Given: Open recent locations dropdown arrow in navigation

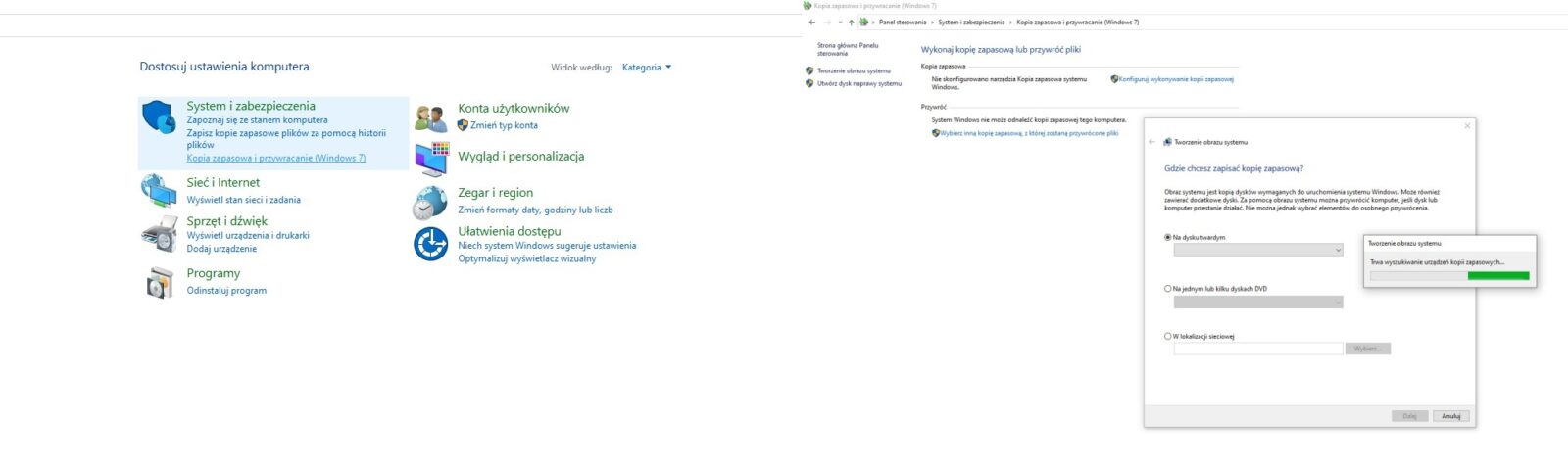Looking at the screenshot, I should tap(840, 22).
